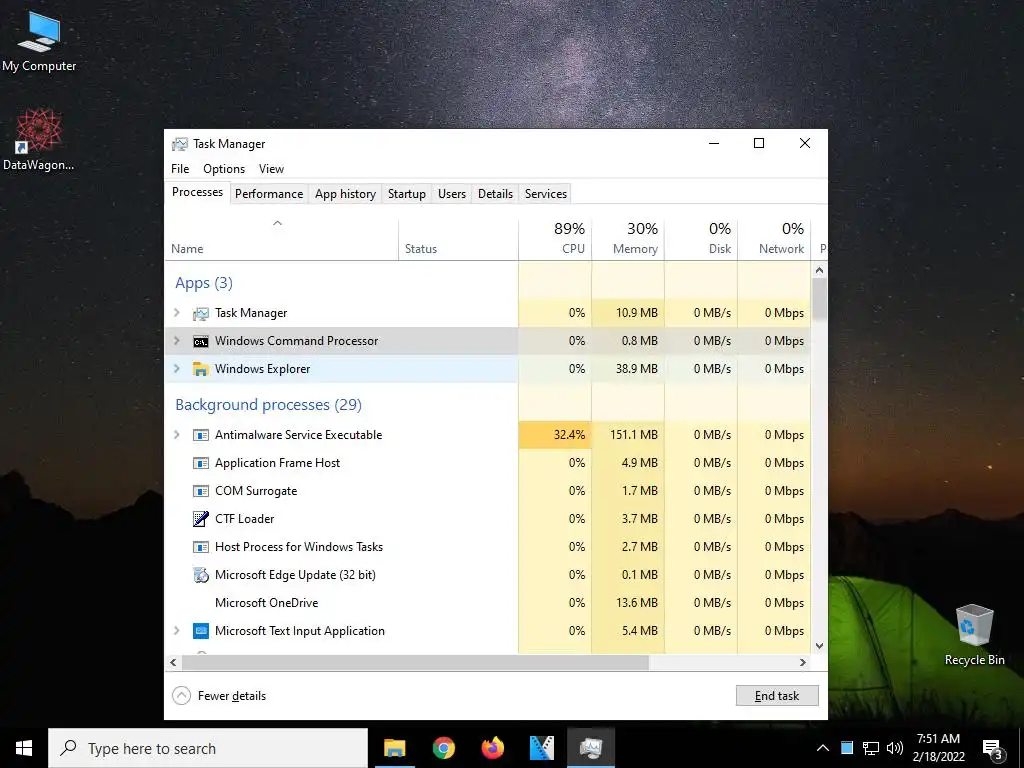1024x768 pixels.
Task: Click the Antimalware Service Executable icon
Action: click(200, 435)
